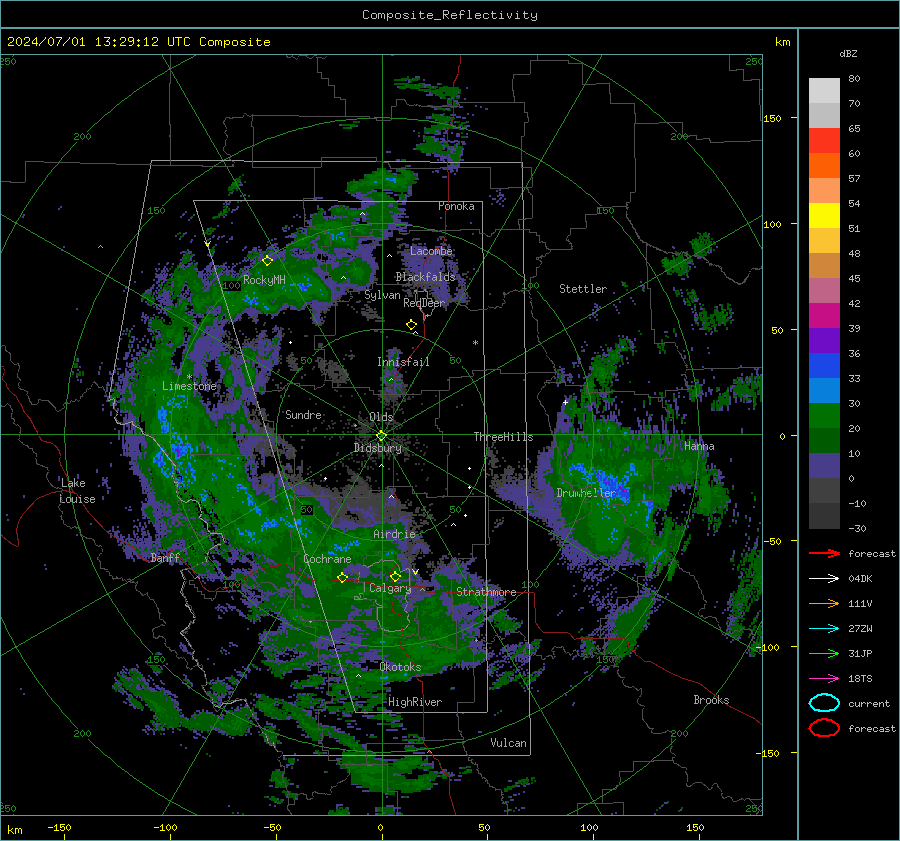Click the yellow diamond radar-center marker at Olds
This screenshot has width=900, height=841.
pyautogui.click(x=381, y=436)
